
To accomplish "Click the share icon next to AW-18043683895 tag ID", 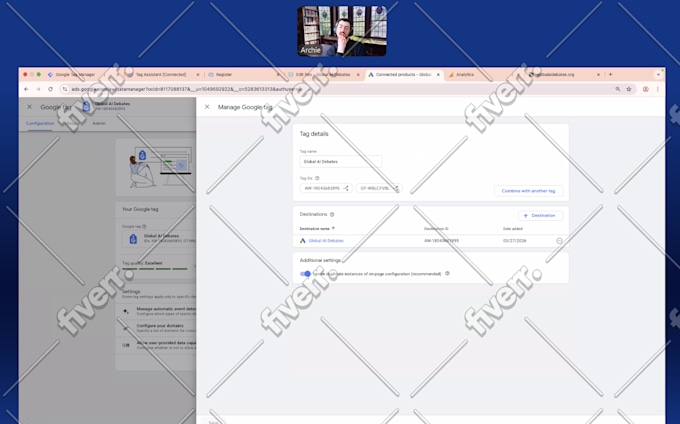I will [x=346, y=188].
